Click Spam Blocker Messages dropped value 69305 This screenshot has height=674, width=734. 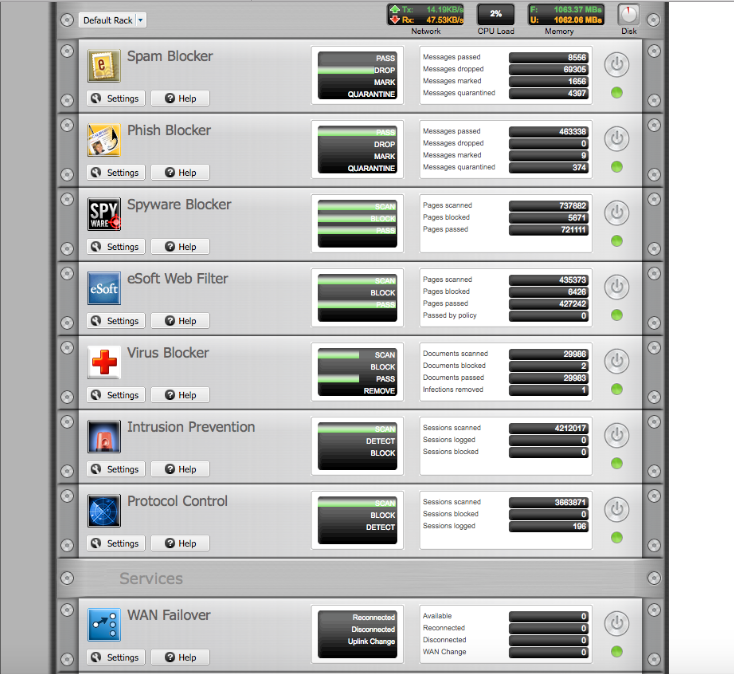coord(549,69)
